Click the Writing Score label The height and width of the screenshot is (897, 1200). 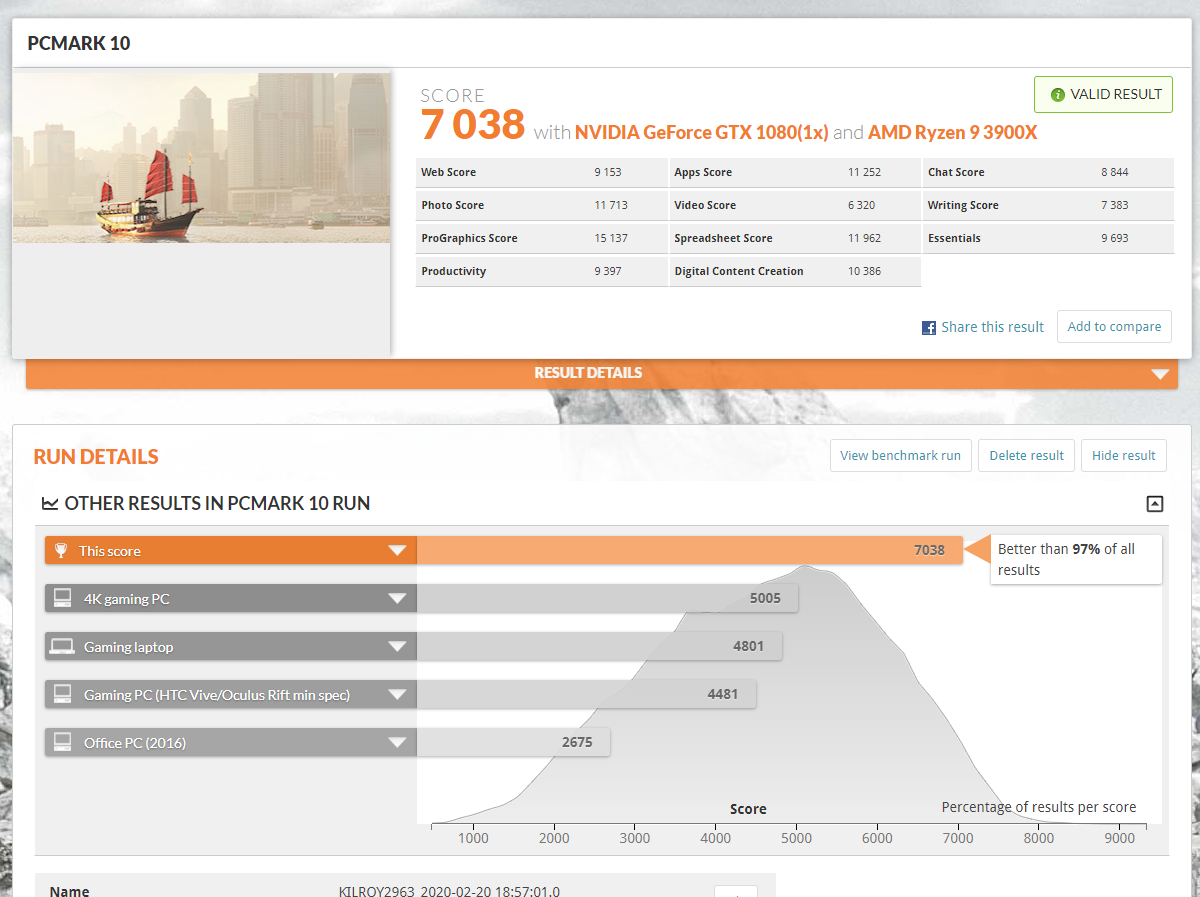pyautogui.click(x=963, y=205)
